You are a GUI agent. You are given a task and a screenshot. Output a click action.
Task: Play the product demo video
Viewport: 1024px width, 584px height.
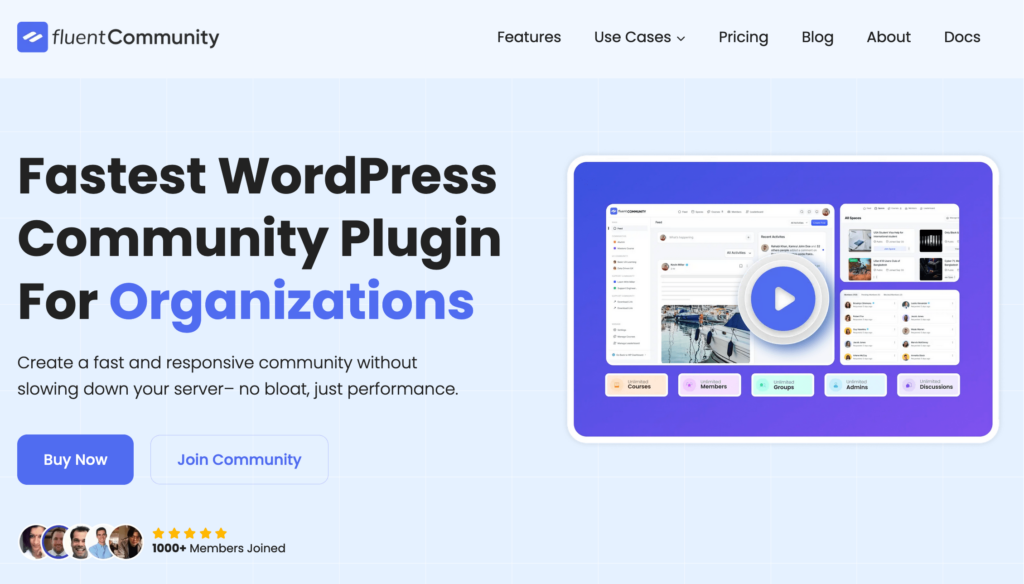[783, 299]
